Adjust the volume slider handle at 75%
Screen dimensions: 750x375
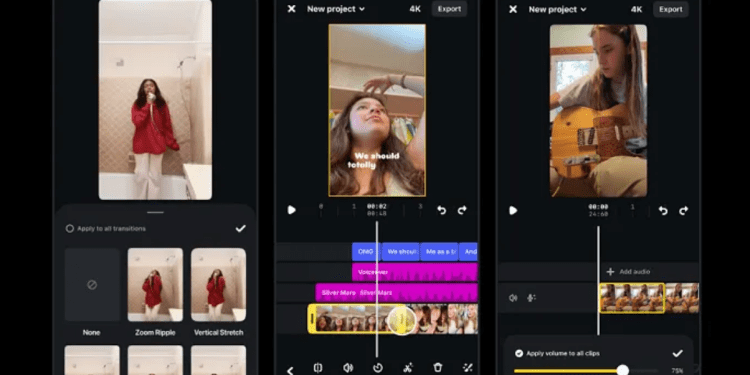coord(622,370)
